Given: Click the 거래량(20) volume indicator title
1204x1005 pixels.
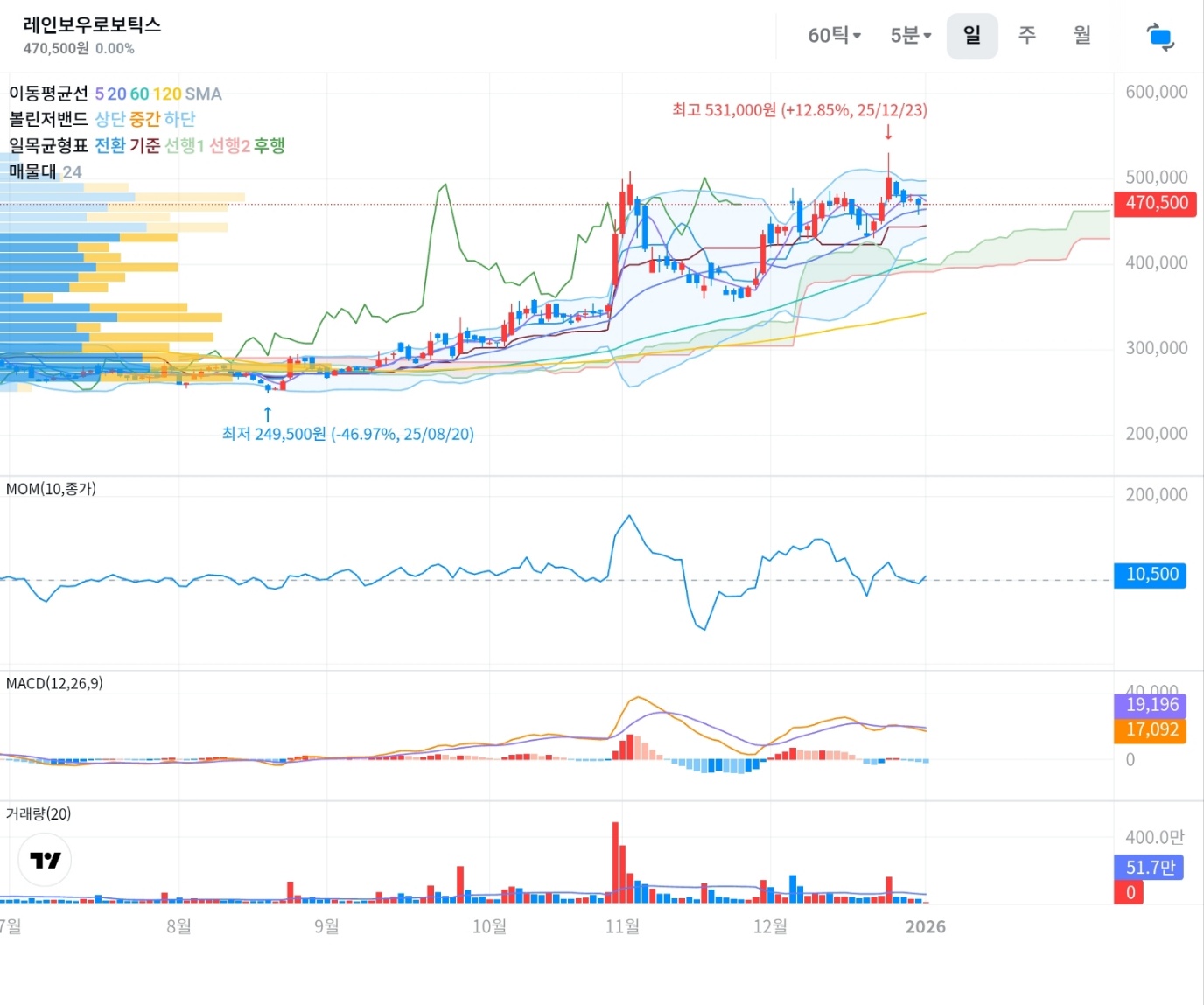Looking at the screenshot, I should pyautogui.click(x=38, y=813).
